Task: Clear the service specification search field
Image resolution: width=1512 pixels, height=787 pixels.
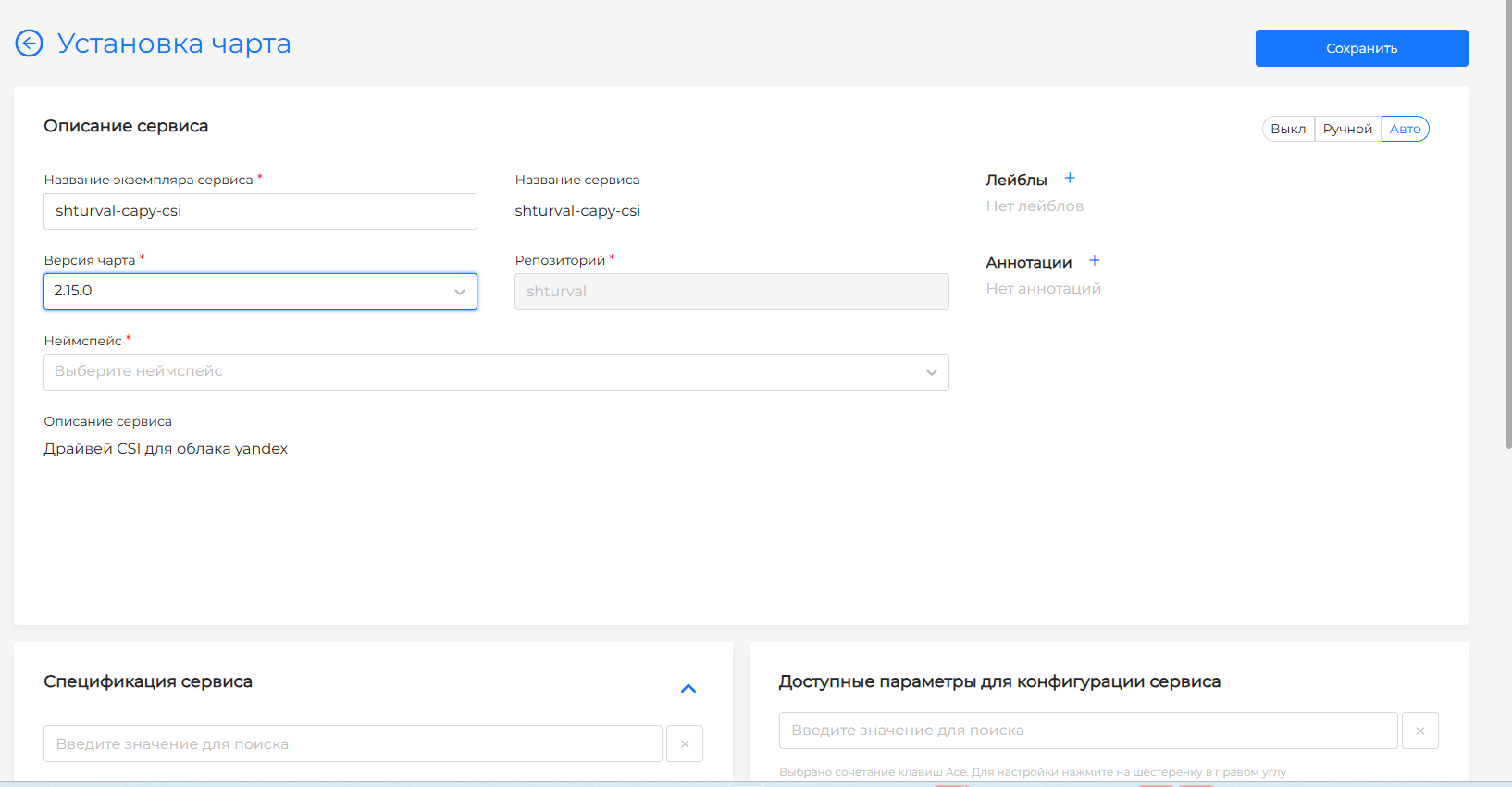Action: click(685, 743)
